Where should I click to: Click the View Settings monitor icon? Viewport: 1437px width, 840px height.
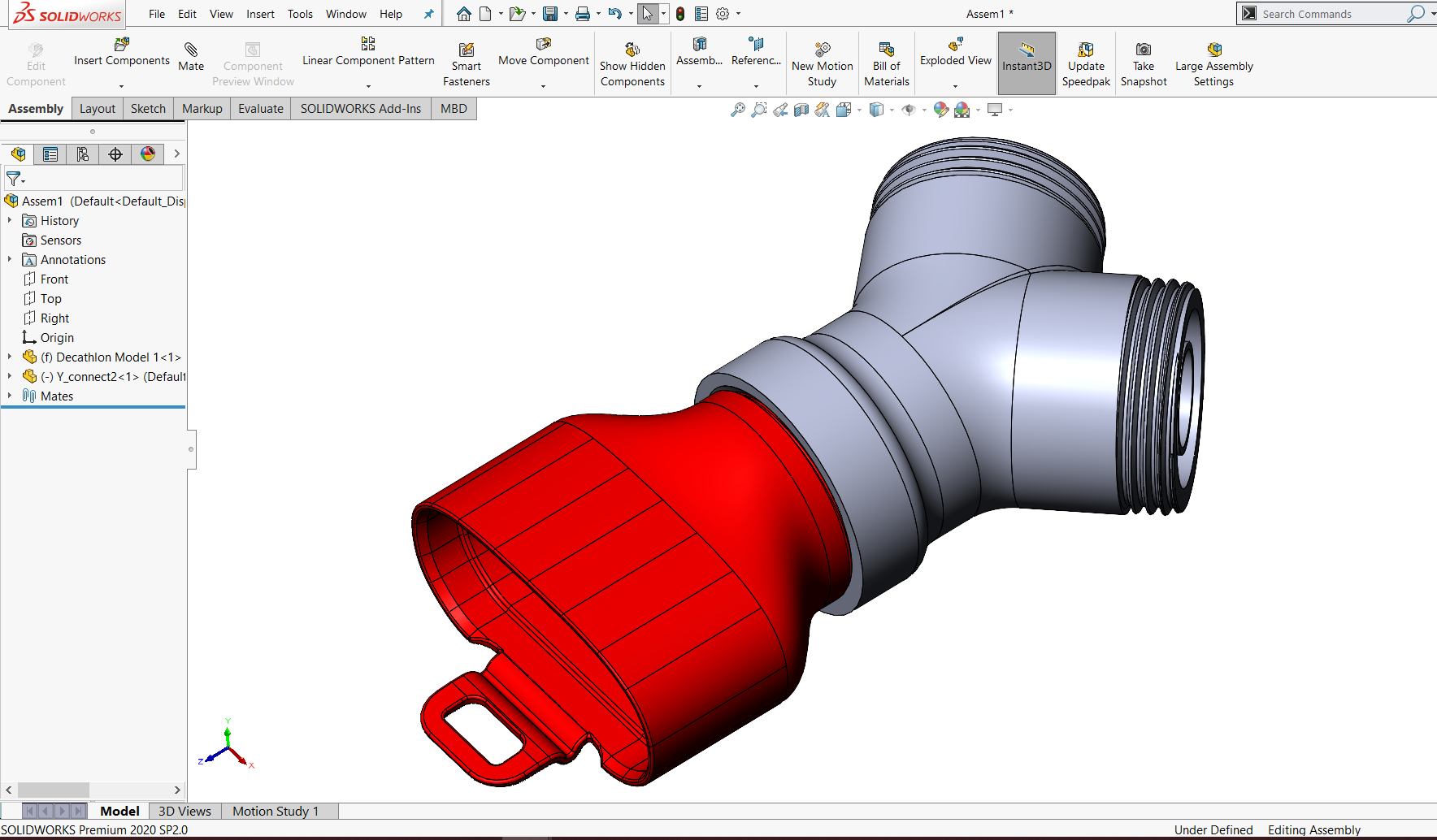[x=995, y=110]
